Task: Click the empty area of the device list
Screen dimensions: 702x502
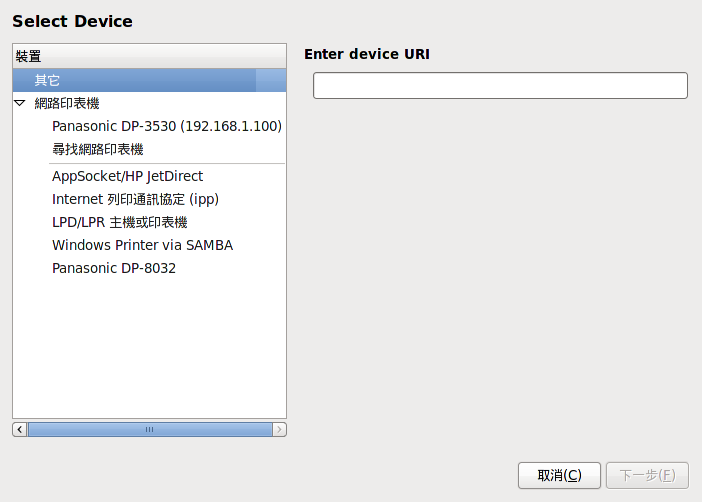Action: click(x=150, y=349)
